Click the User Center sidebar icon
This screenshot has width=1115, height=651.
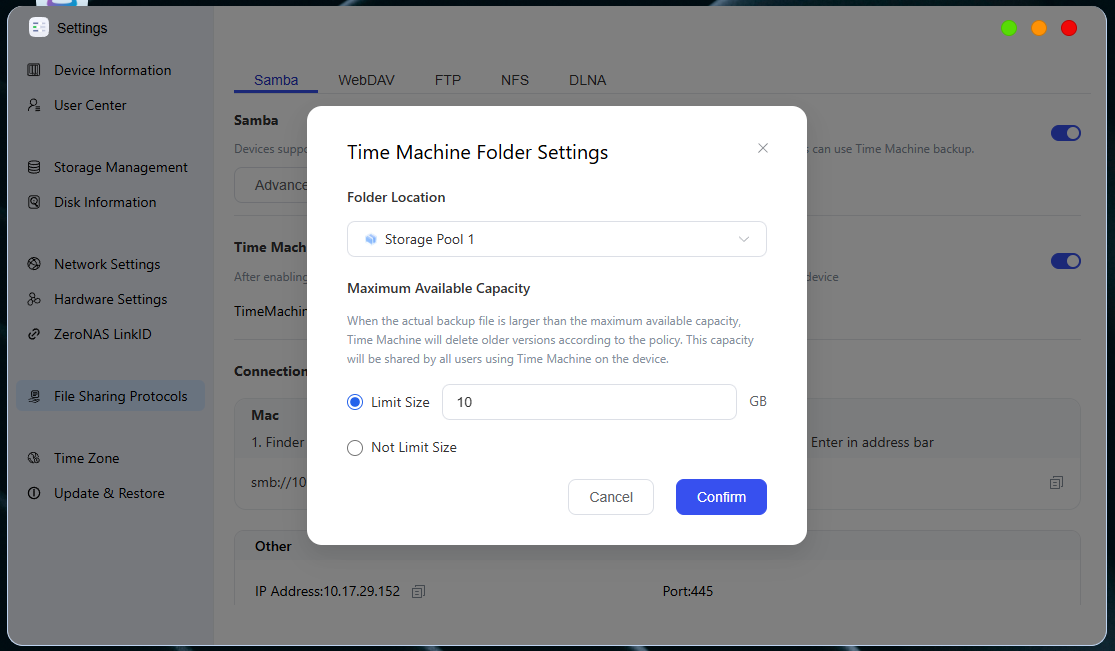tap(33, 105)
